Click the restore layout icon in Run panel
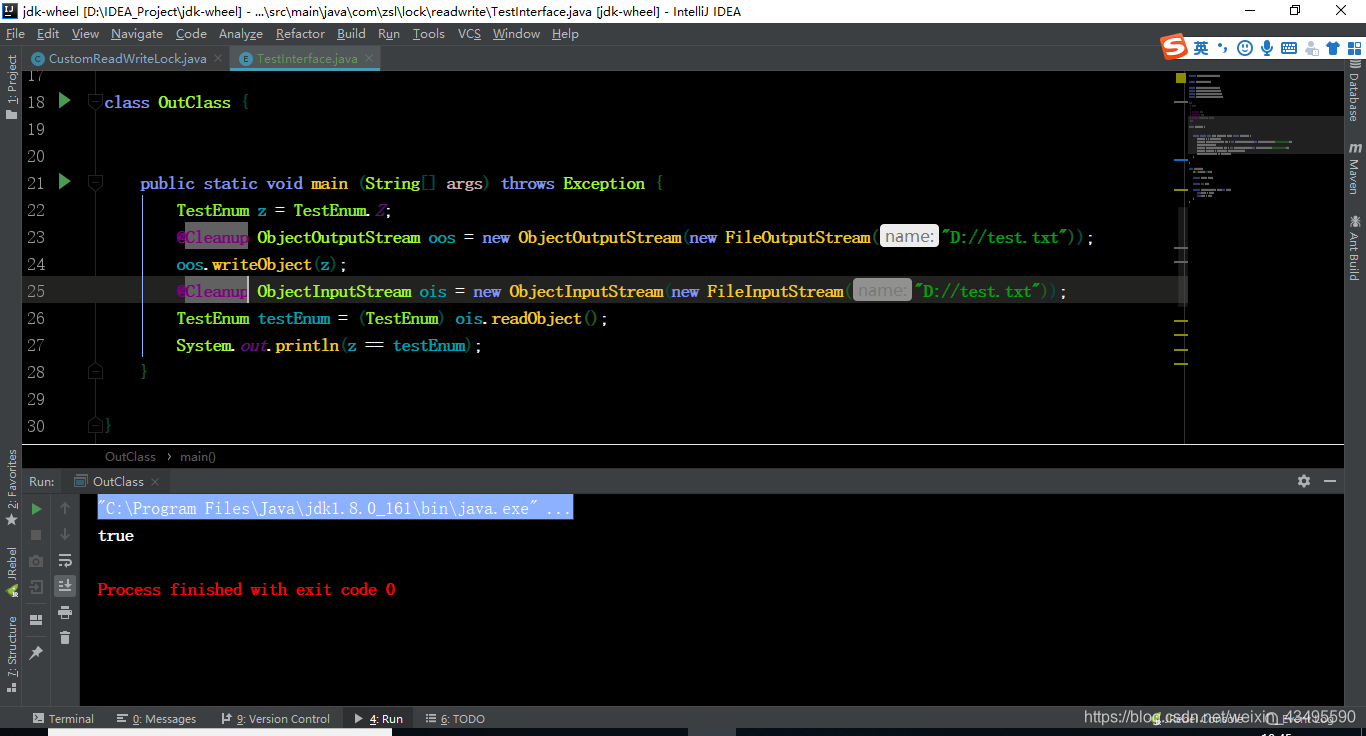Screen dimensions: 1366x736 click(36, 621)
